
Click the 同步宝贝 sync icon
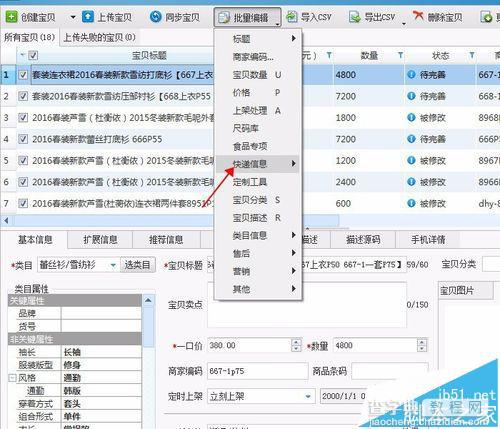155,17
